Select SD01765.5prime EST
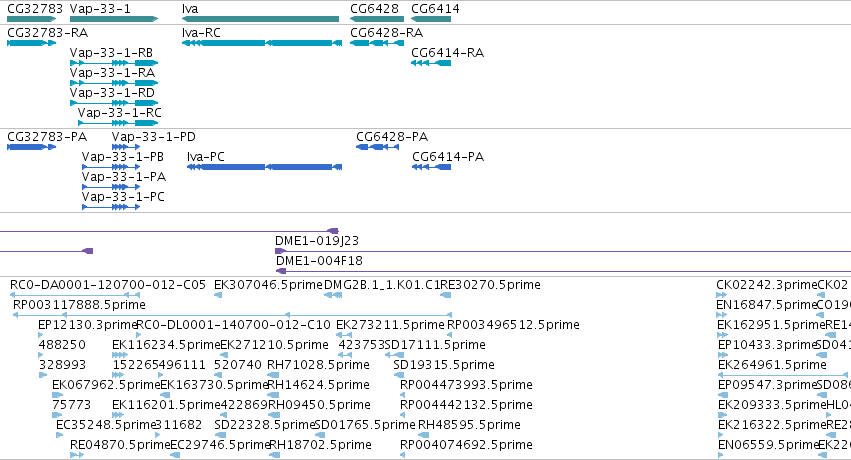 pos(320,436)
